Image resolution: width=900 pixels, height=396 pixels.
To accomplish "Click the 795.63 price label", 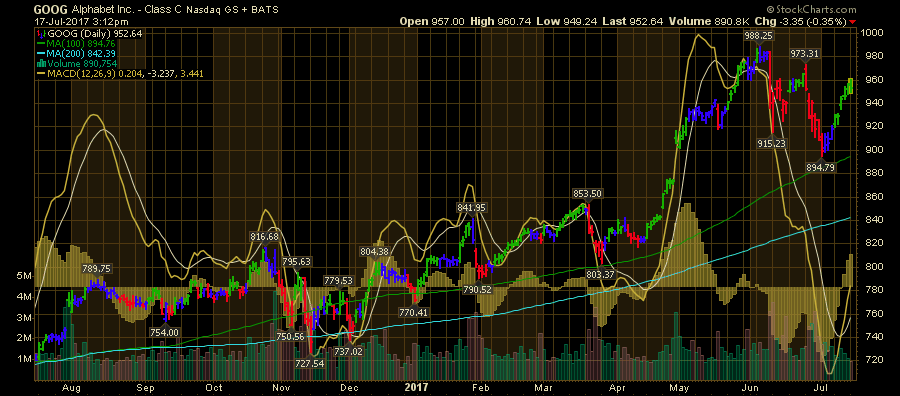I will (296, 262).
